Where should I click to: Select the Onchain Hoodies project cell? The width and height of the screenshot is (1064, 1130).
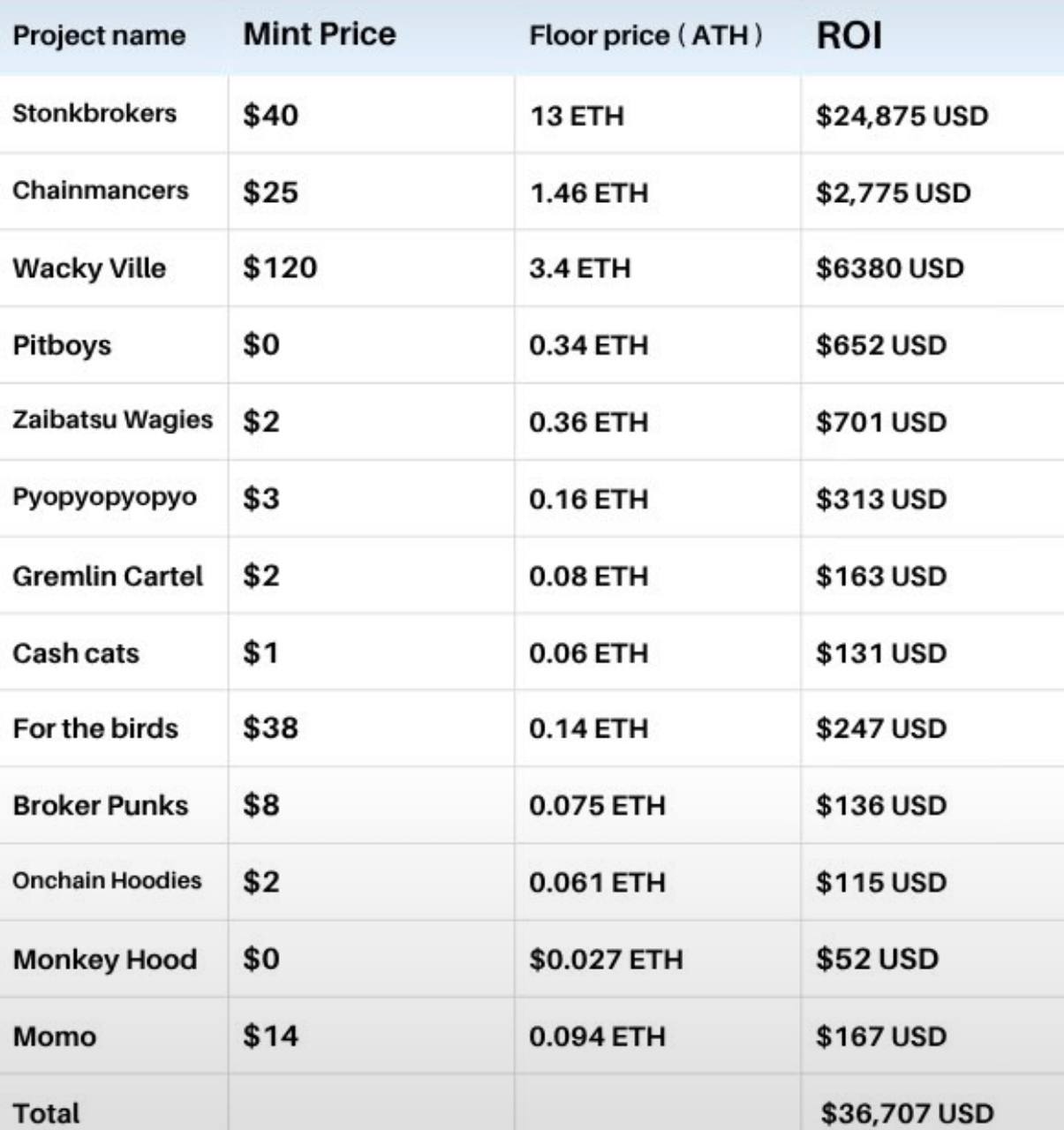tap(107, 881)
